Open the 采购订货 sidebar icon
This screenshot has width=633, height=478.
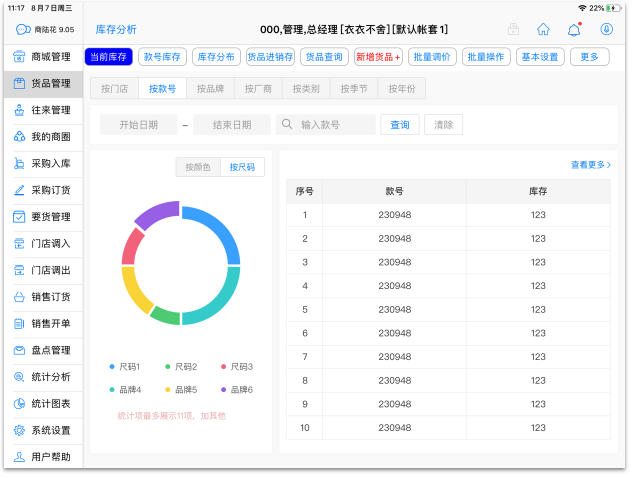tap(19, 190)
